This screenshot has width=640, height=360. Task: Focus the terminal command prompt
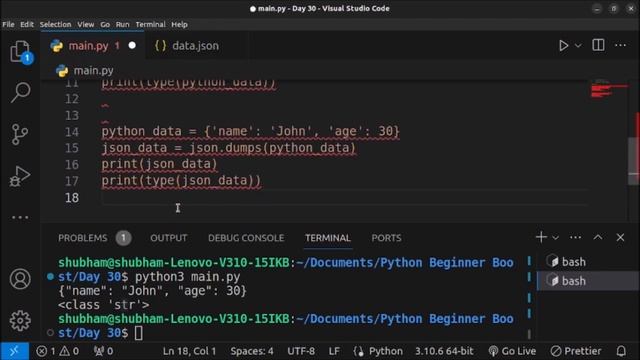[x=139, y=333]
